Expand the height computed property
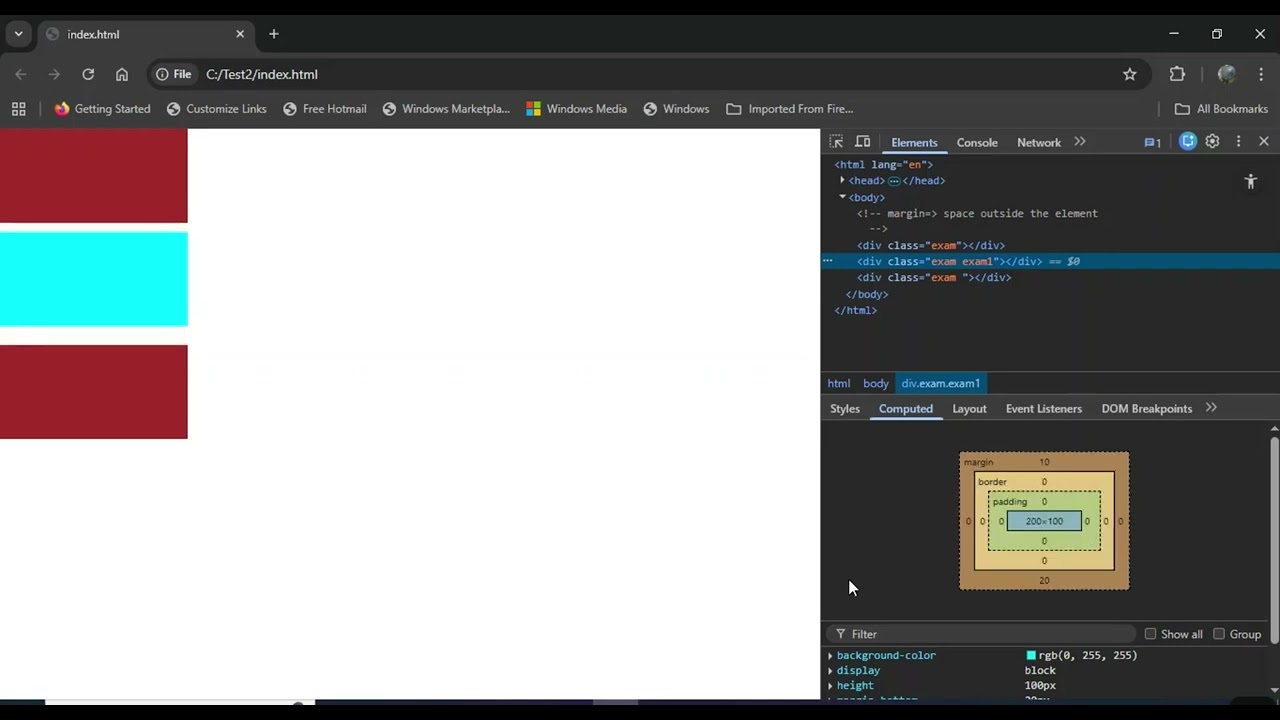Viewport: 1280px width, 720px height. pos(830,686)
